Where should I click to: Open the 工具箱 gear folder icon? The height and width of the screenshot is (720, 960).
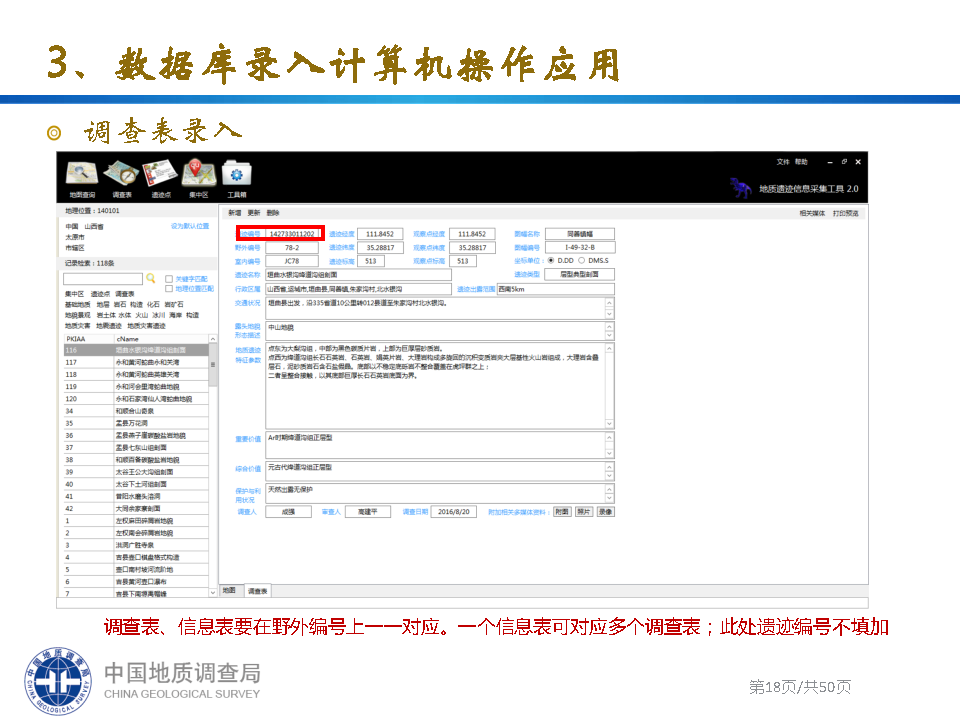tap(237, 178)
